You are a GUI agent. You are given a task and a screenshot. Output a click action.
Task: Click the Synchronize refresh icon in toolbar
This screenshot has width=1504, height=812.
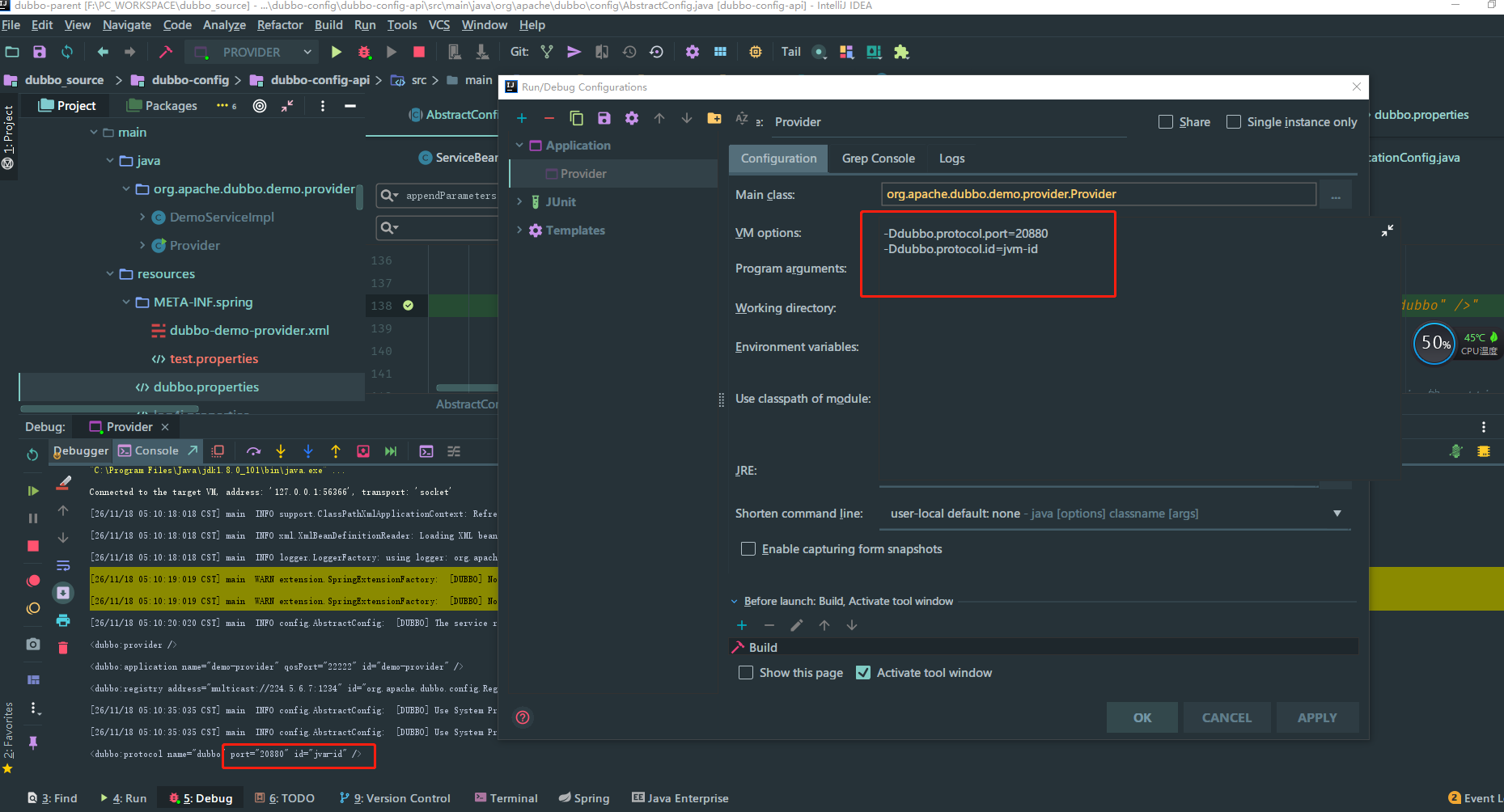(x=67, y=52)
